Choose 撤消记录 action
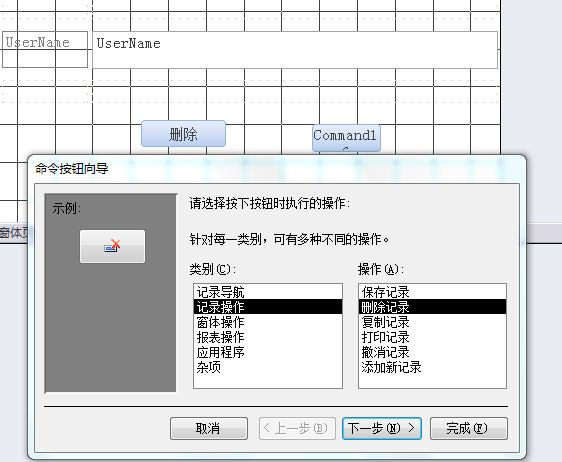Viewport: 562px width, 462px height. [x=432, y=352]
